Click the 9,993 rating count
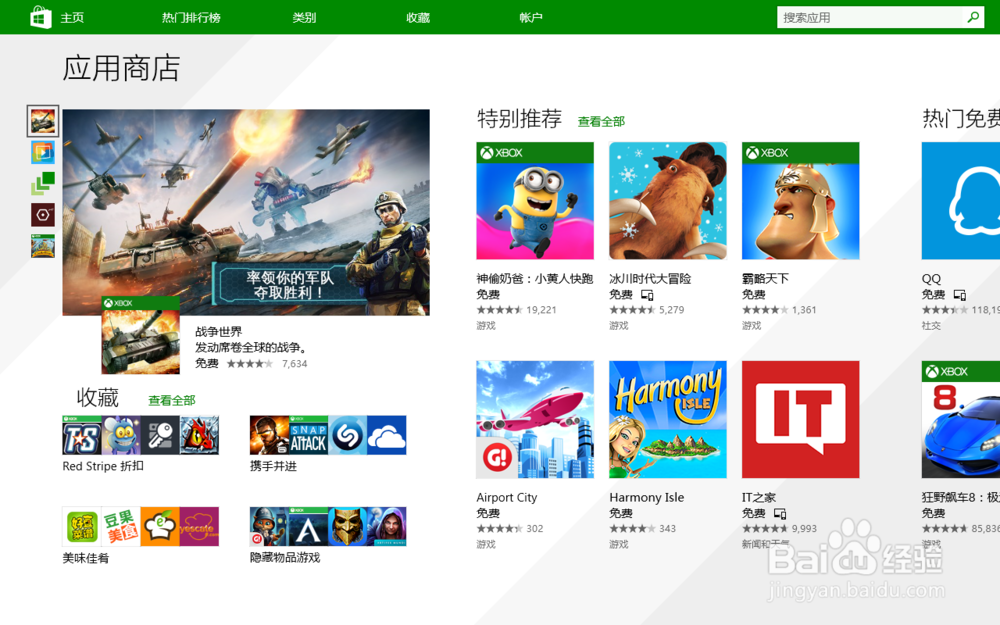This screenshot has width=1000, height=625. [804, 529]
